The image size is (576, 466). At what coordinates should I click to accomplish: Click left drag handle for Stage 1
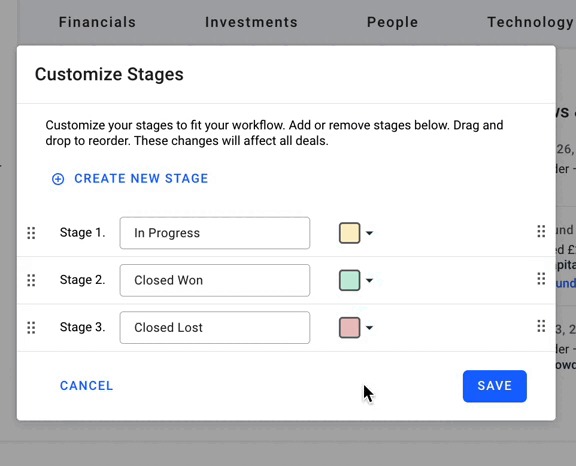31,233
